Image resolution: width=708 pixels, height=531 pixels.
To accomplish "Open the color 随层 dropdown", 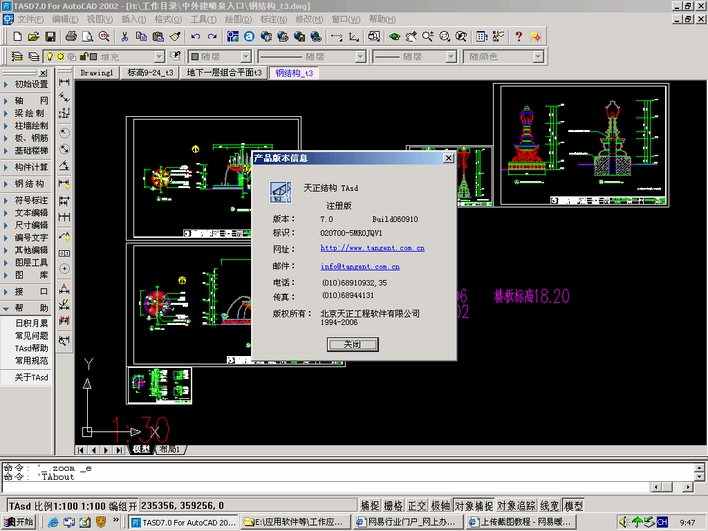I will pyautogui.click(x=246, y=56).
